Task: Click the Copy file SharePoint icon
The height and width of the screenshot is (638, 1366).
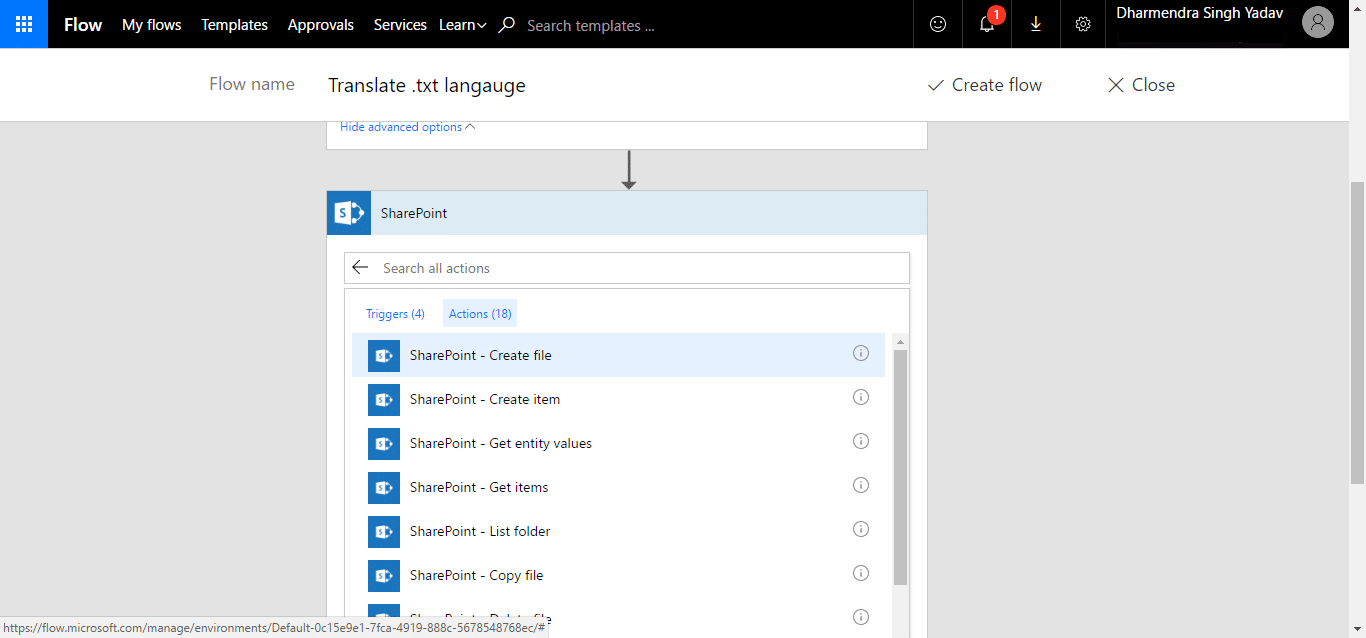Action: click(384, 576)
